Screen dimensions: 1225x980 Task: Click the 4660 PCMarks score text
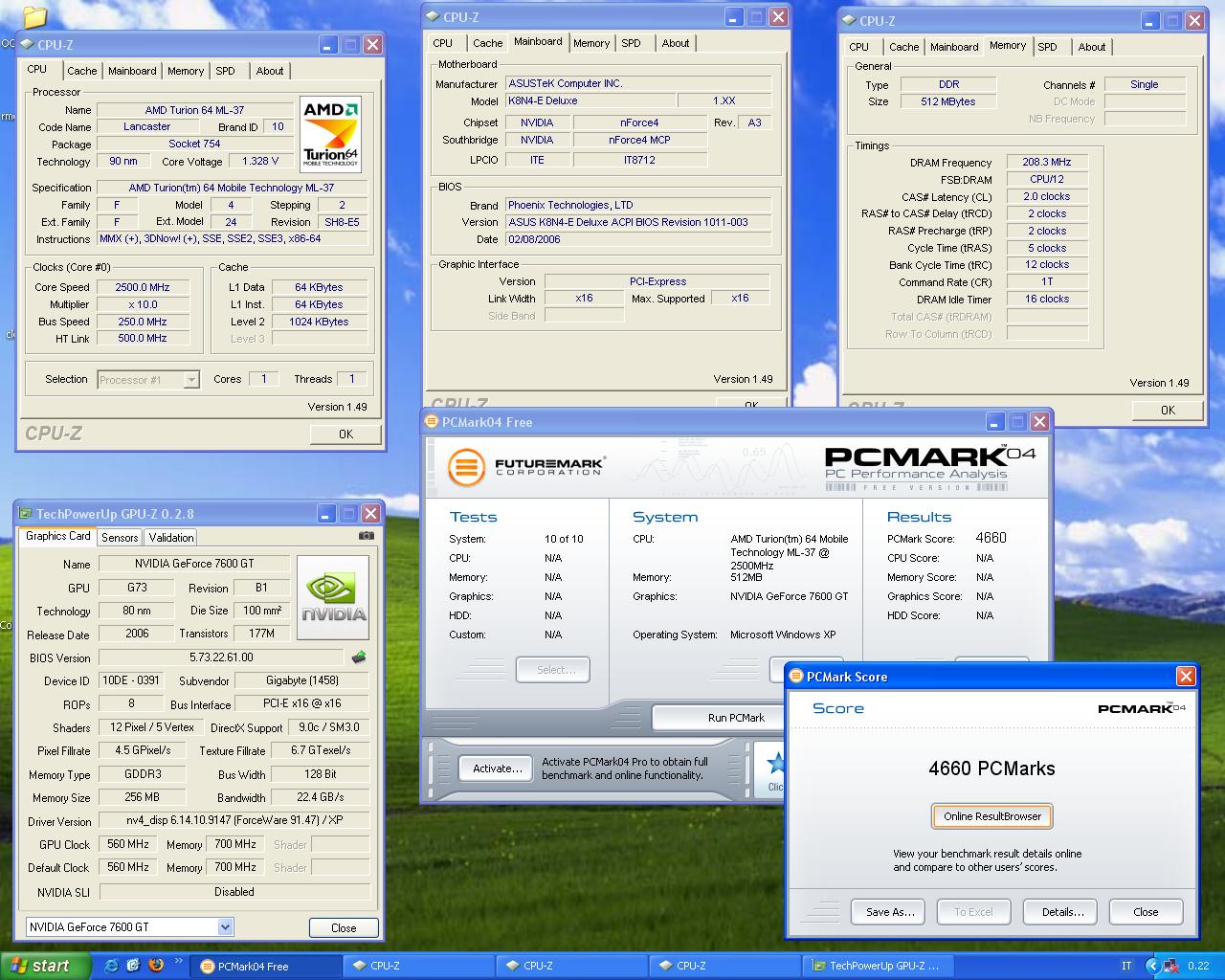991,768
